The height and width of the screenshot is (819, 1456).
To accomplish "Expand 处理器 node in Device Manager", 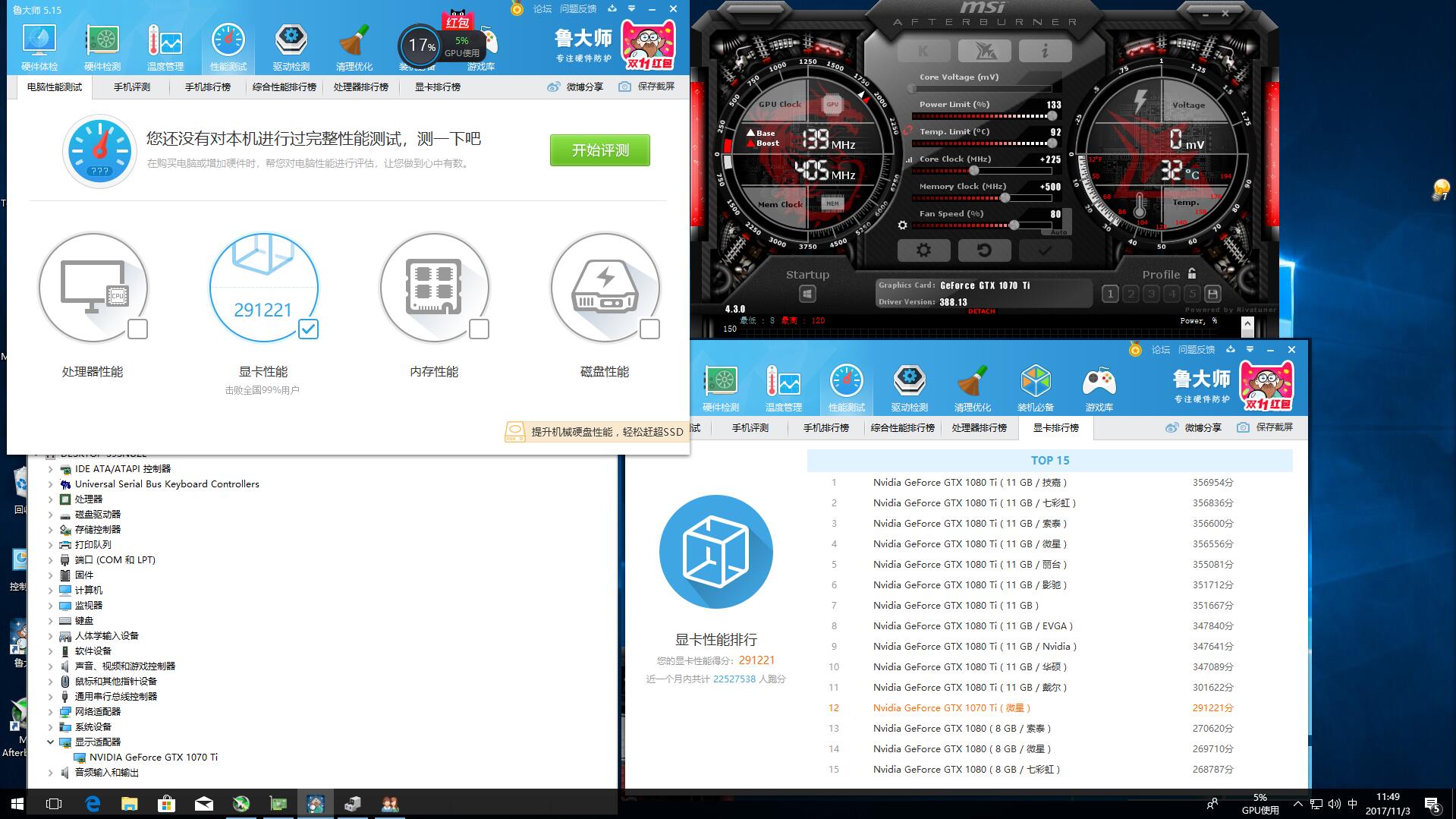I will coord(51,499).
